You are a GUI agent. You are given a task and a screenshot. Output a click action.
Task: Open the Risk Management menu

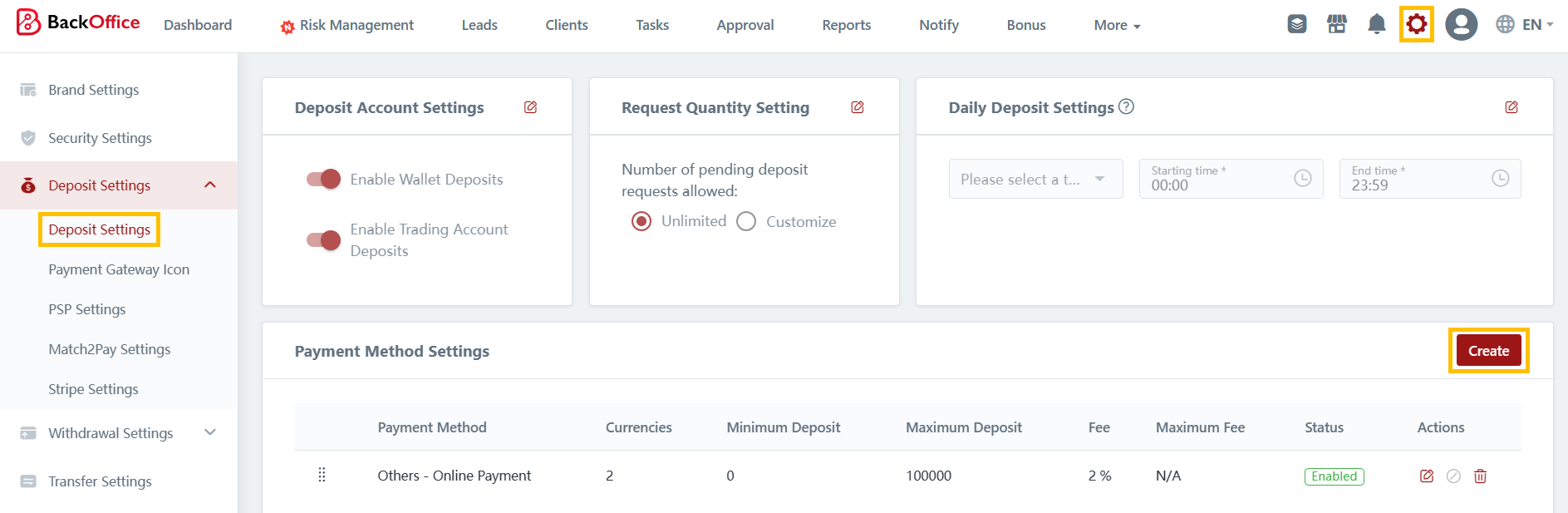click(347, 25)
